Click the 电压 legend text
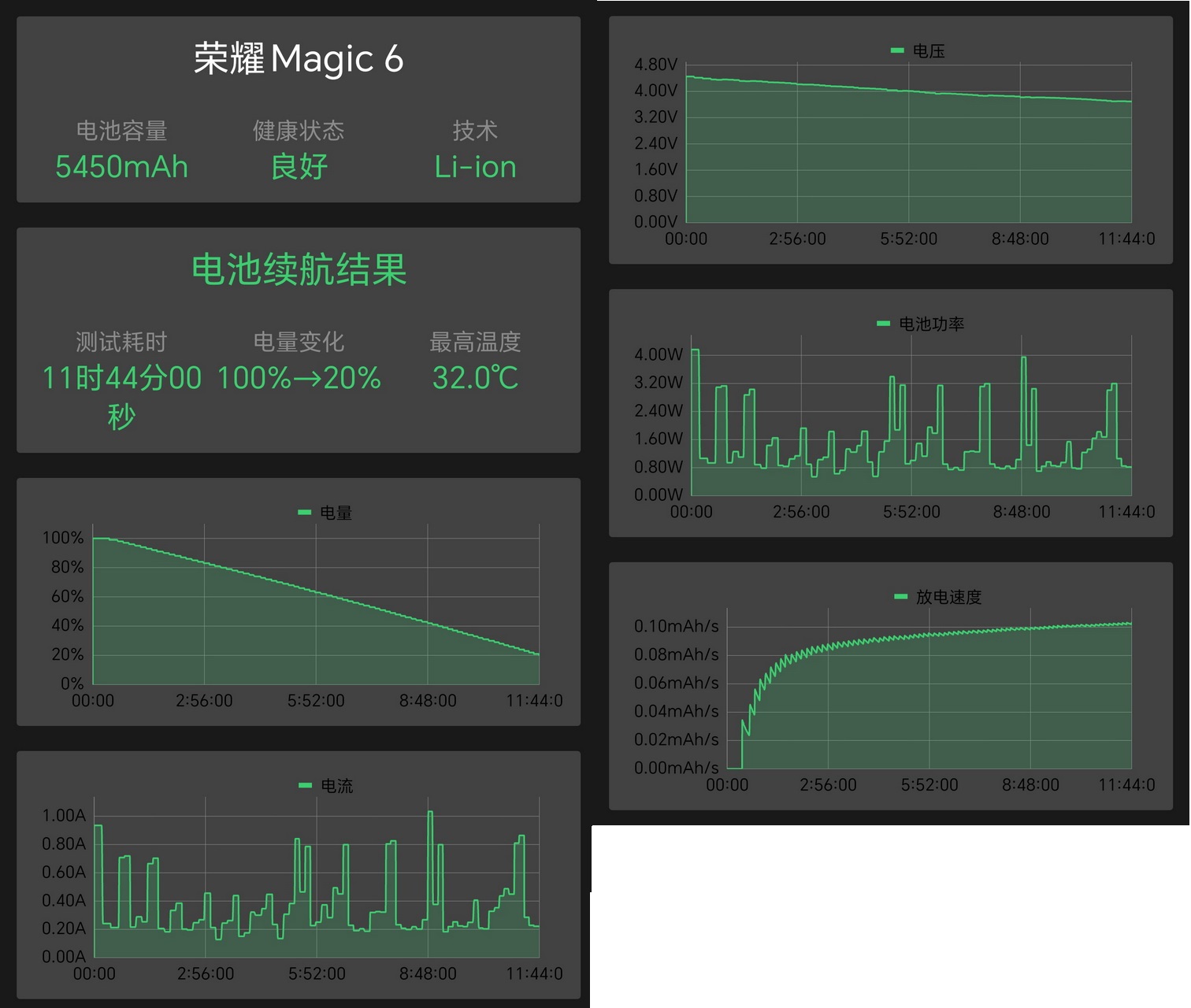Image resolution: width=1191 pixels, height=1008 pixels. (929, 51)
